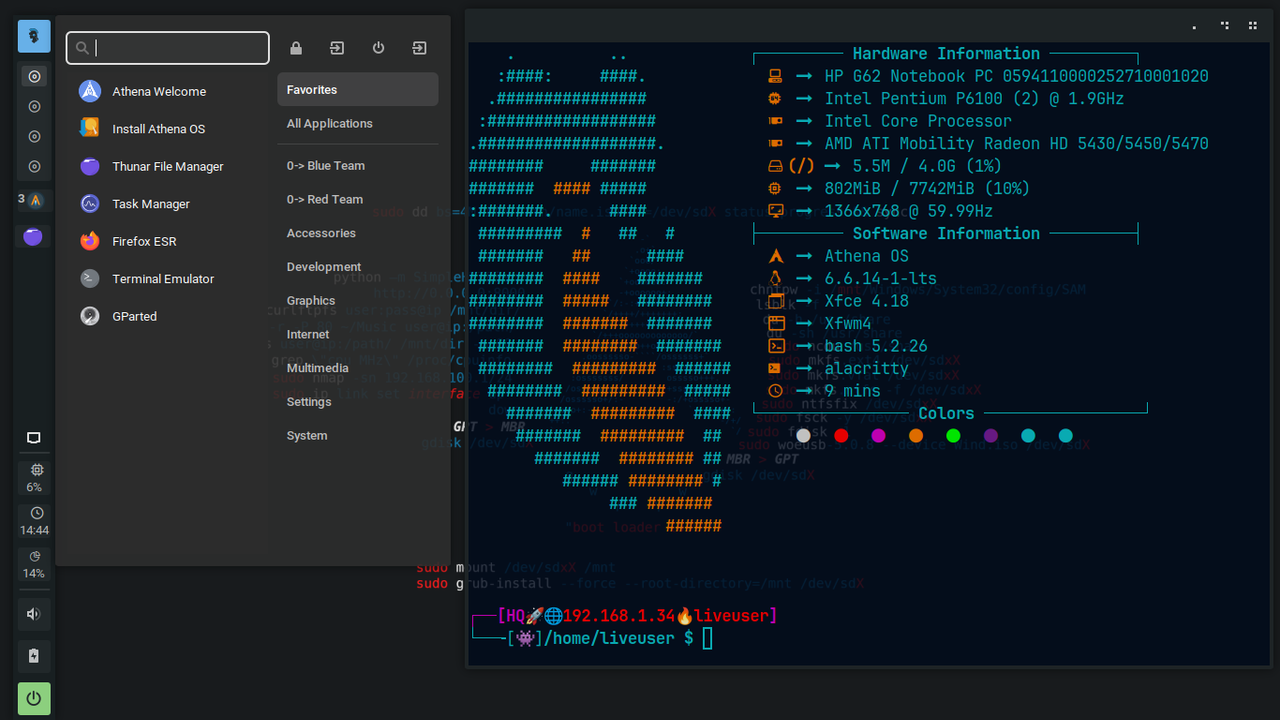Viewport: 1280px width, 720px height.
Task: Click the volume speaker icon
Action: (34, 614)
